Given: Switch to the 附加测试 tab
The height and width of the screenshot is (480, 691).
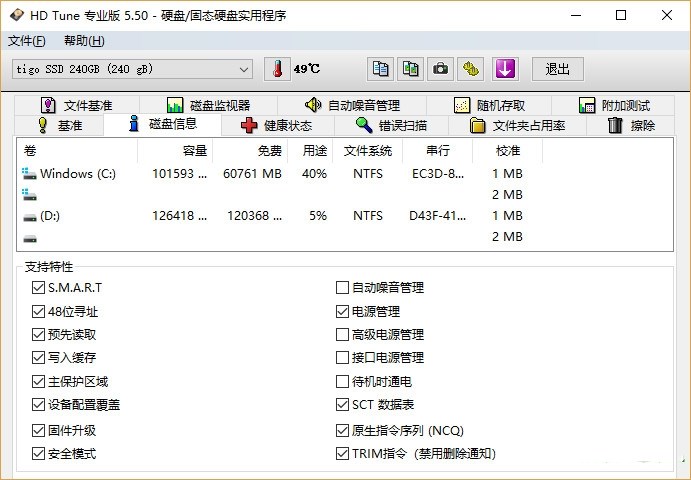Looking at the screenshot, I should 613,105.
